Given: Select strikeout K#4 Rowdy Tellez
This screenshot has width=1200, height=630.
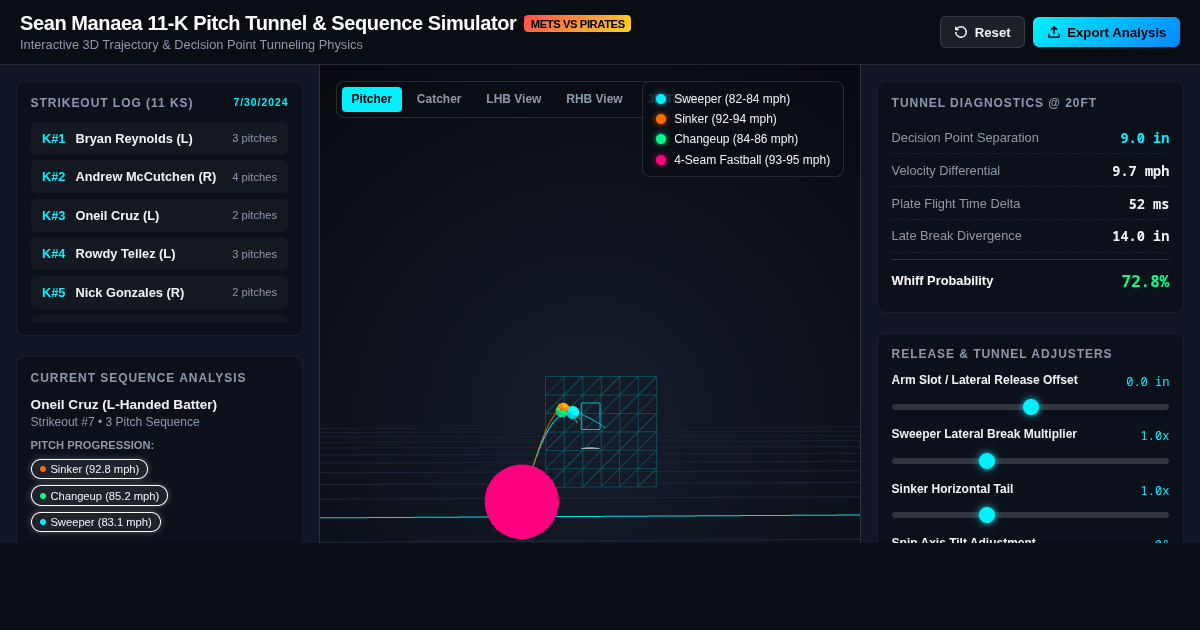Looking at the screenshot, I should point(159,254).
